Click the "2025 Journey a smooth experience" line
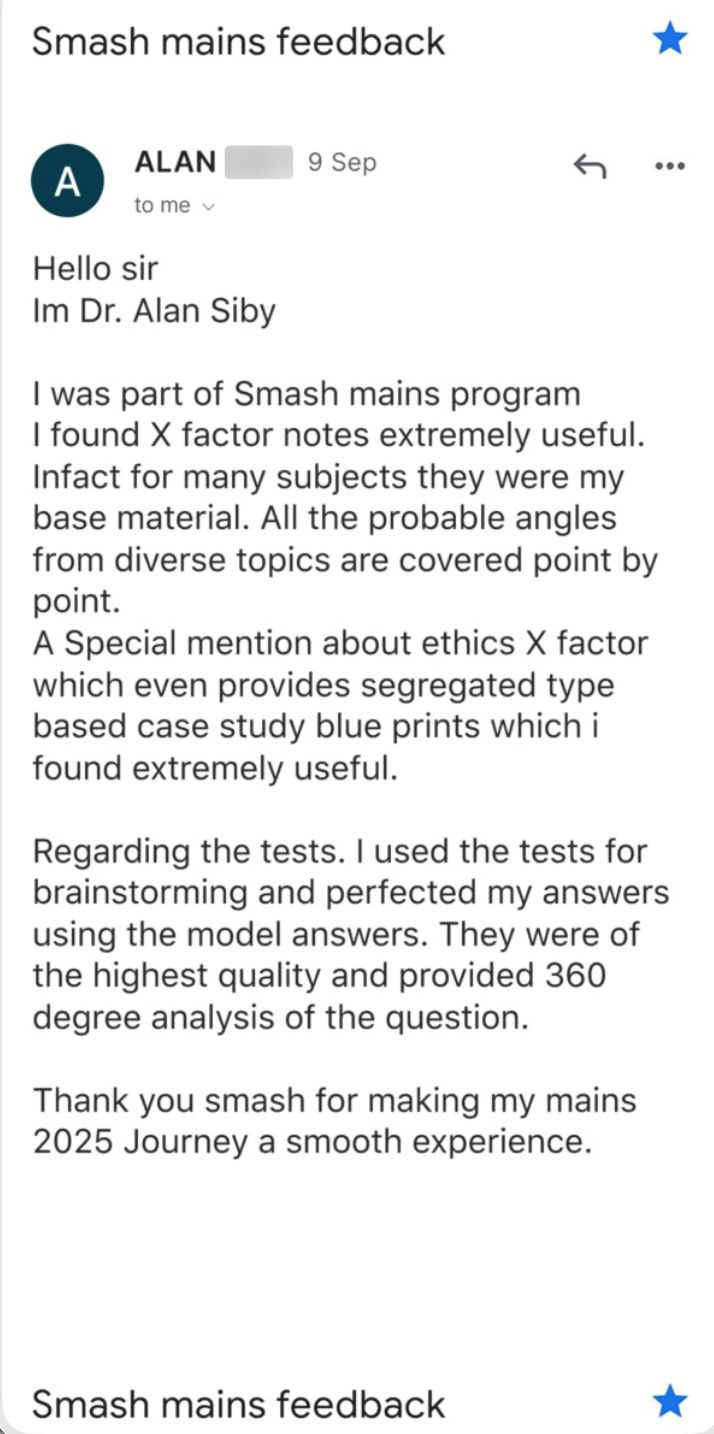 pos(312,1142)
